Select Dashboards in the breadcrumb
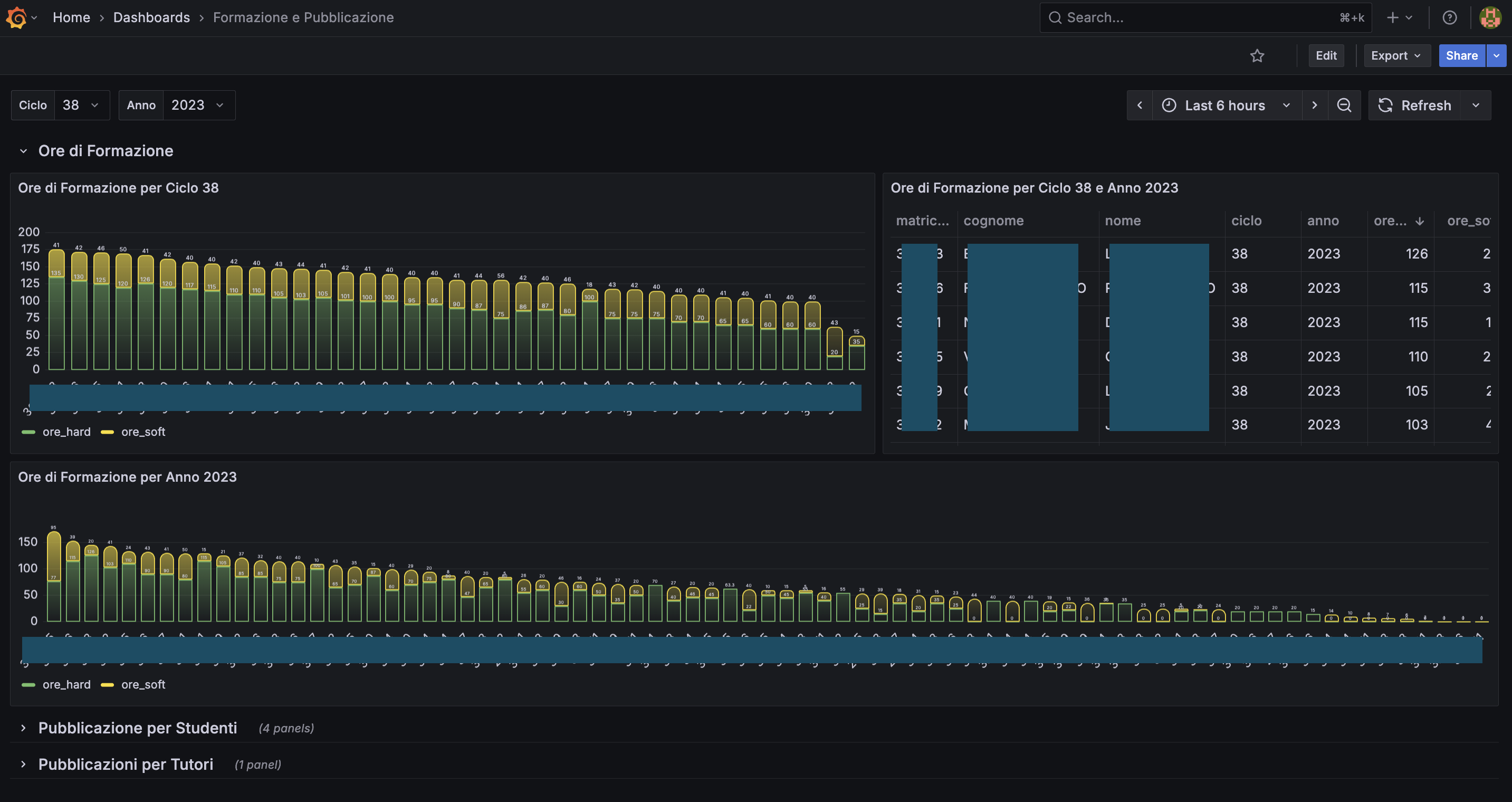The width and height of the screenshot is (1512, 802). [x=151, y=17]
